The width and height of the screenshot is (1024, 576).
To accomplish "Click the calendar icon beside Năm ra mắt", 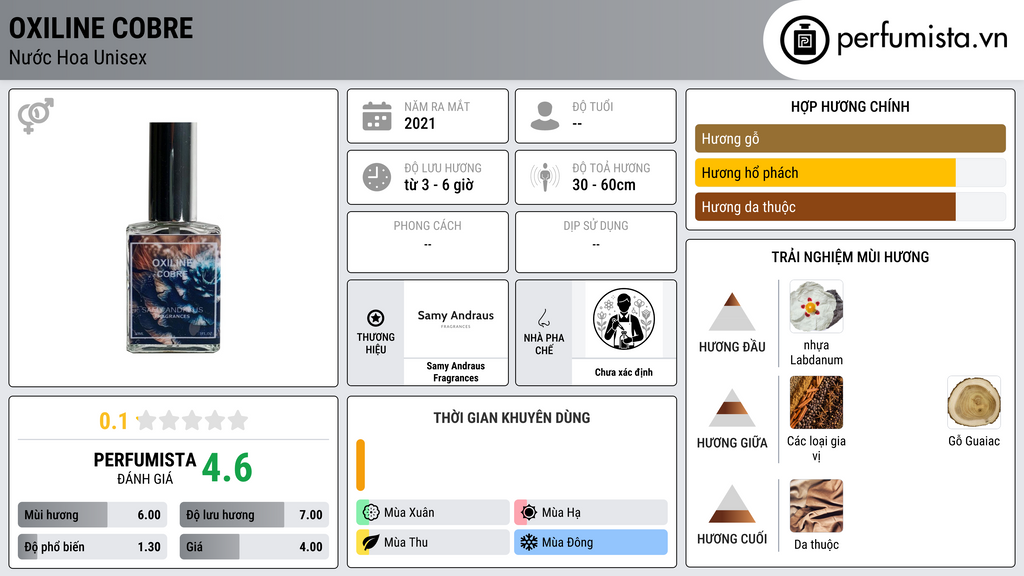I will tap(377, 116).
